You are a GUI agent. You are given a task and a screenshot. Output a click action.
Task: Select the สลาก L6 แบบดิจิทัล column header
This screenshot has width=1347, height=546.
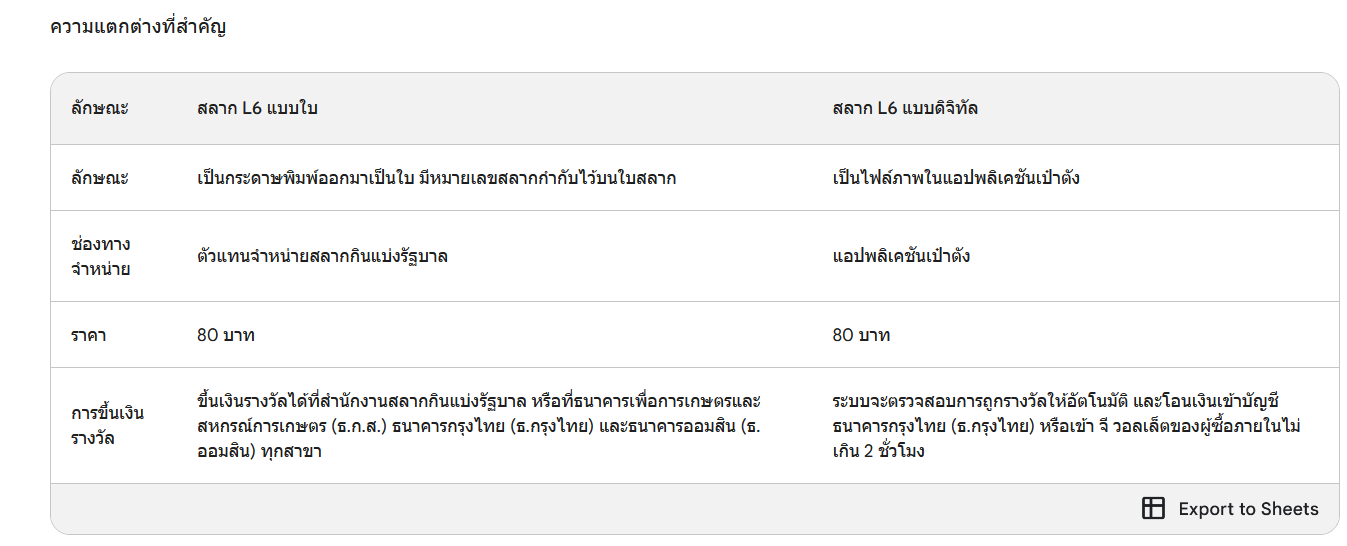905,108
